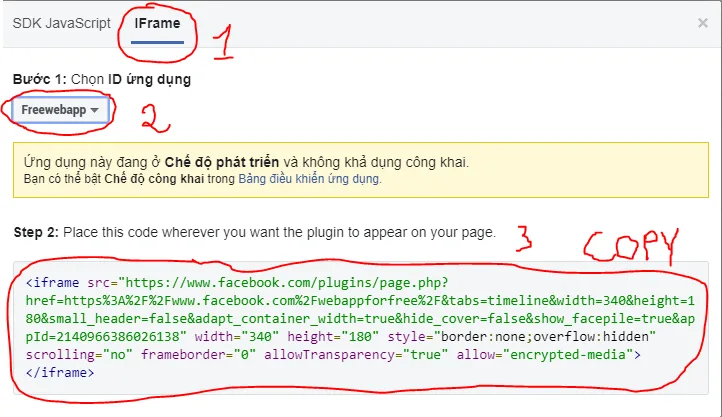This screenshot has width=722, height=417.
Task: Open the Freewebapp app ID dropdown
Action: [x=60, y=110]
